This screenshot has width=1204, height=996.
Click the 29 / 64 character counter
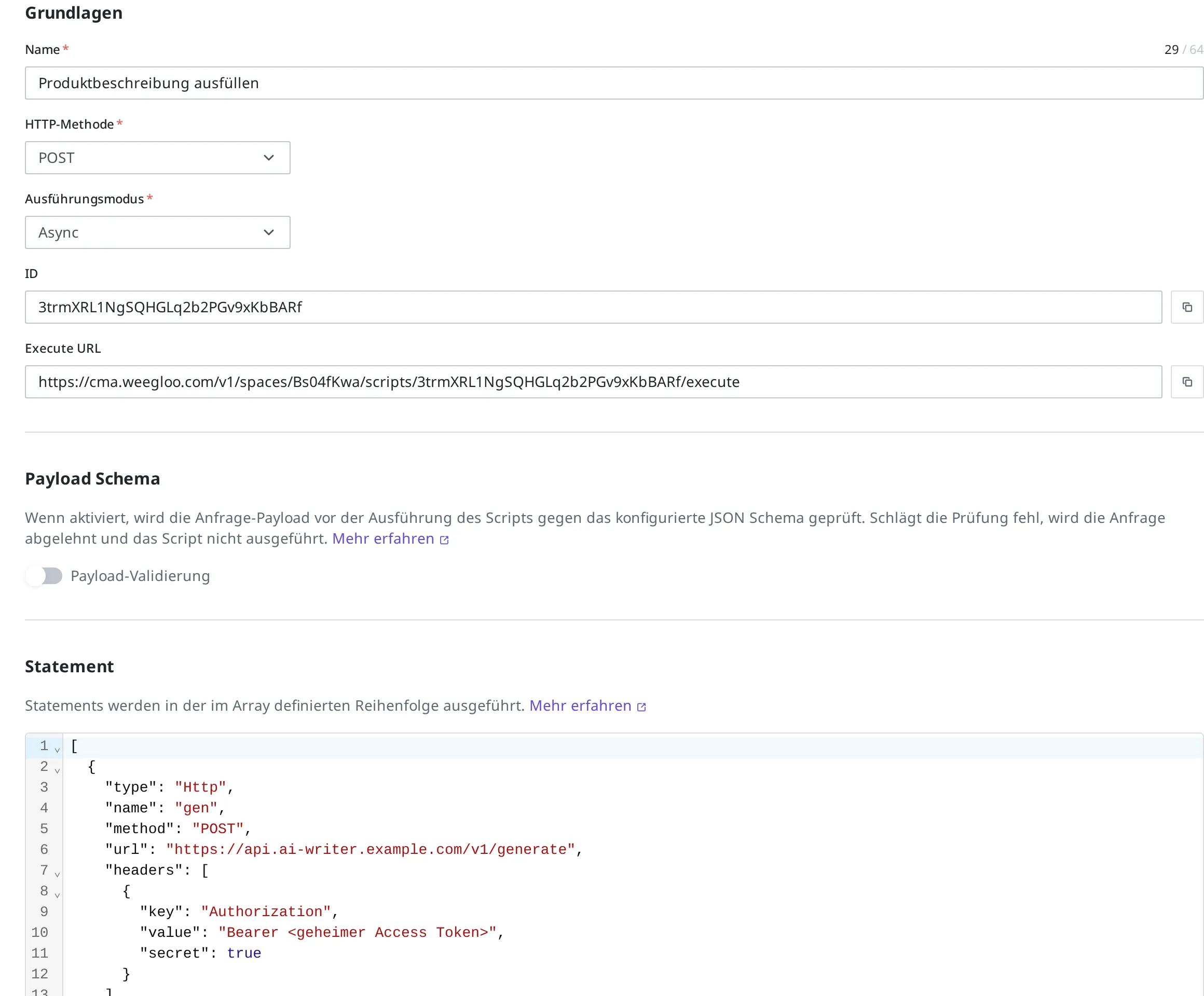pyautogui.click(x=1184, y=50)
